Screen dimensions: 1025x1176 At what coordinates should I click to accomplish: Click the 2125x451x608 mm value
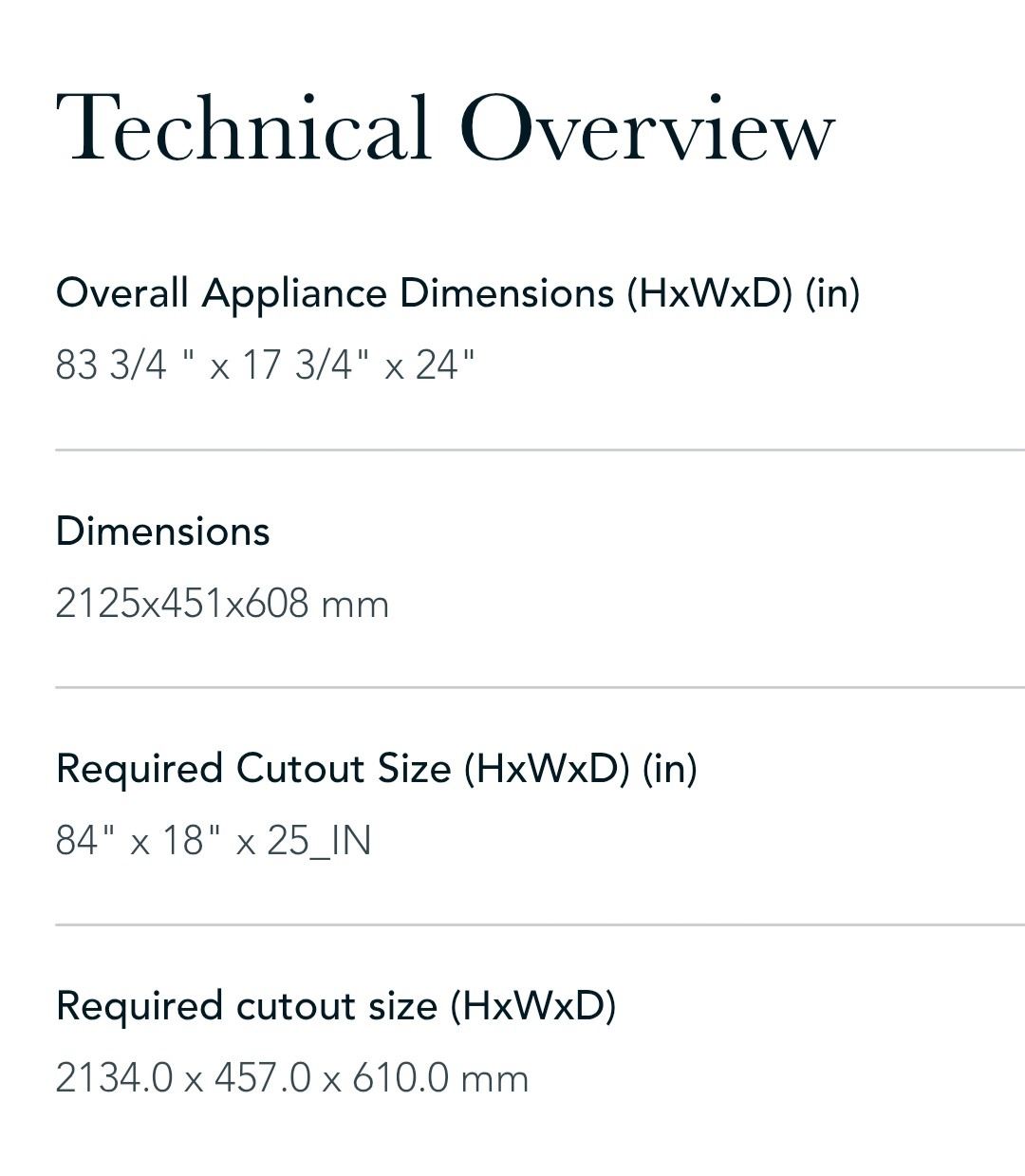[222, 605]
